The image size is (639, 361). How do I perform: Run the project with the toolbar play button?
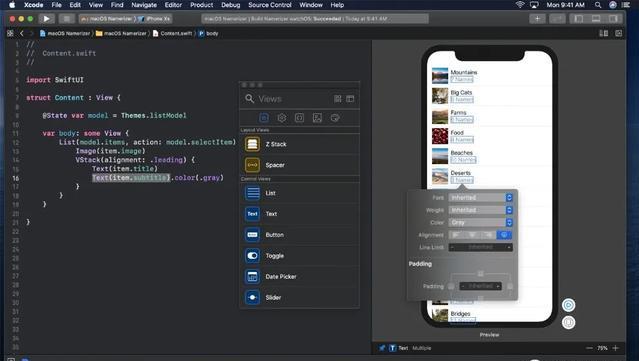coord(46,19)
